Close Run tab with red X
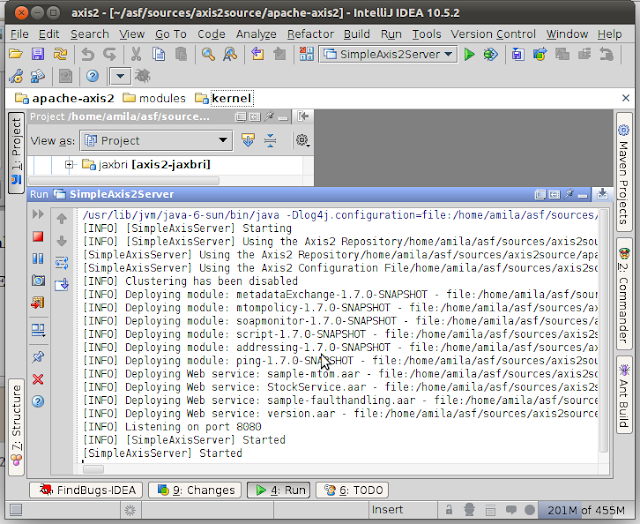Viewport: 640px width, 524px height. pos(38,380)
